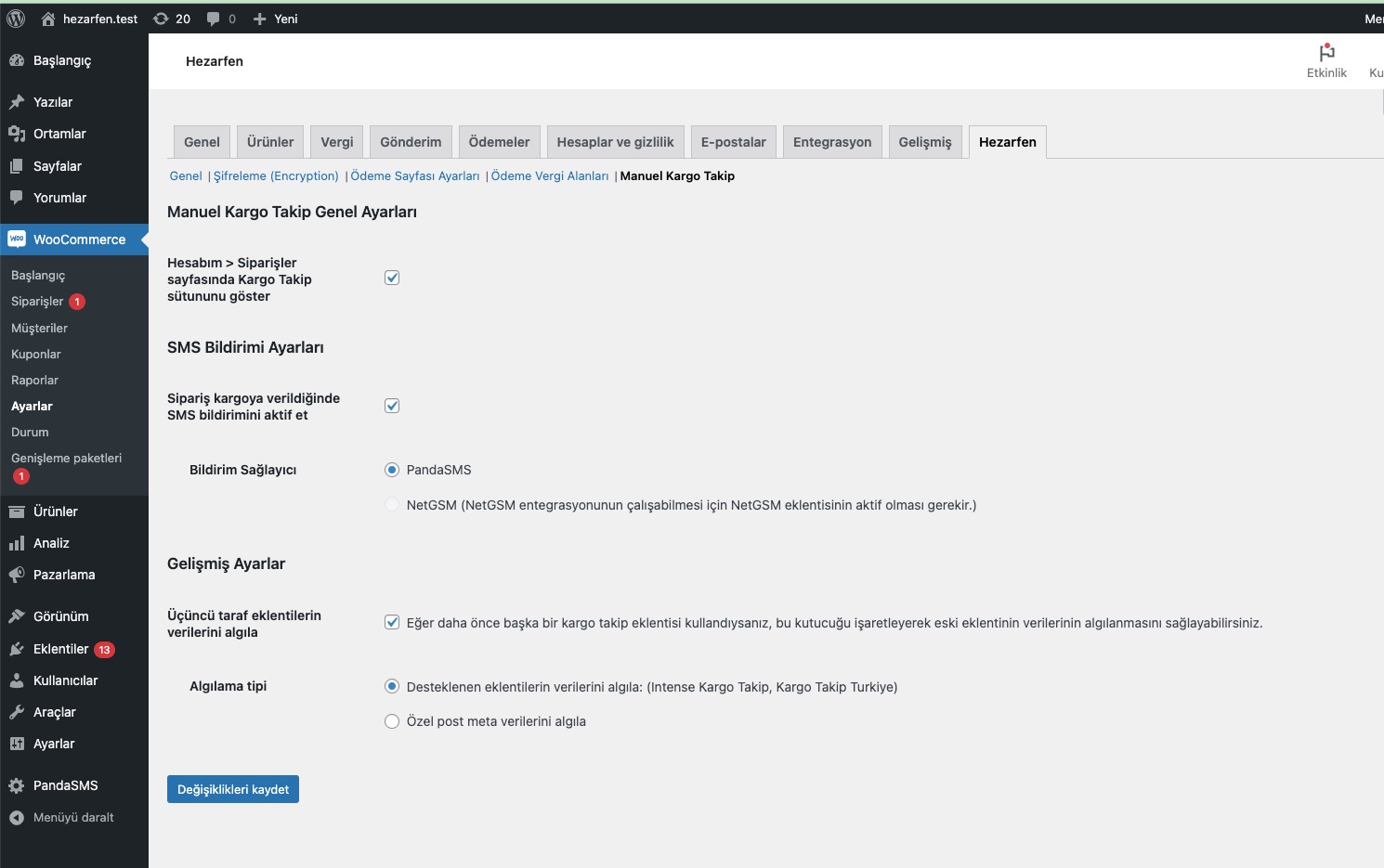The height and width of the screenshot is (868, 1384).
Task: Open the Hesaplar ve gizlilik tab
Action: [615, 142]
